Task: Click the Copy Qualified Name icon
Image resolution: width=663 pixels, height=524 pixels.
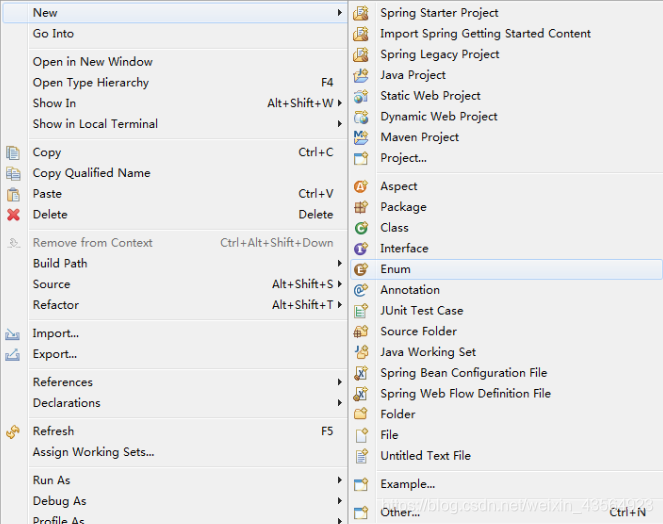Action: pos(13,173)
